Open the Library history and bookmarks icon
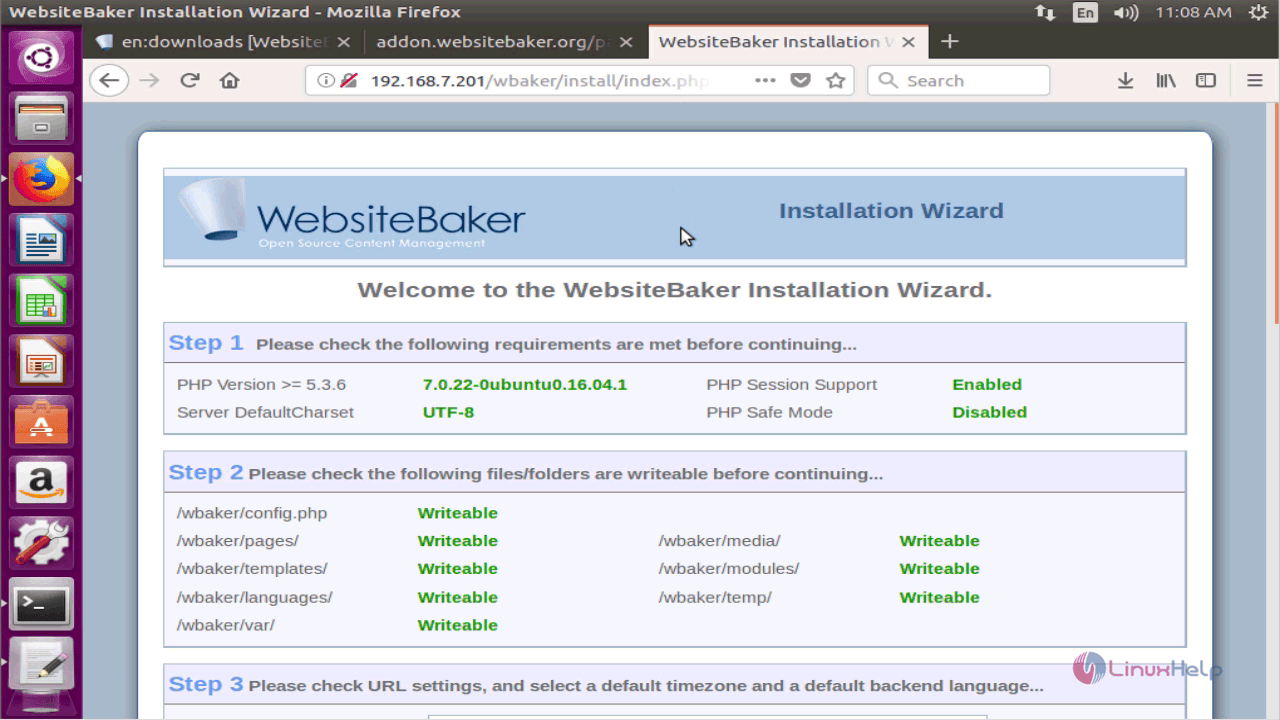Viewport: 1280px width, 720px height. pyautogui.click(x=1166, y=81)
